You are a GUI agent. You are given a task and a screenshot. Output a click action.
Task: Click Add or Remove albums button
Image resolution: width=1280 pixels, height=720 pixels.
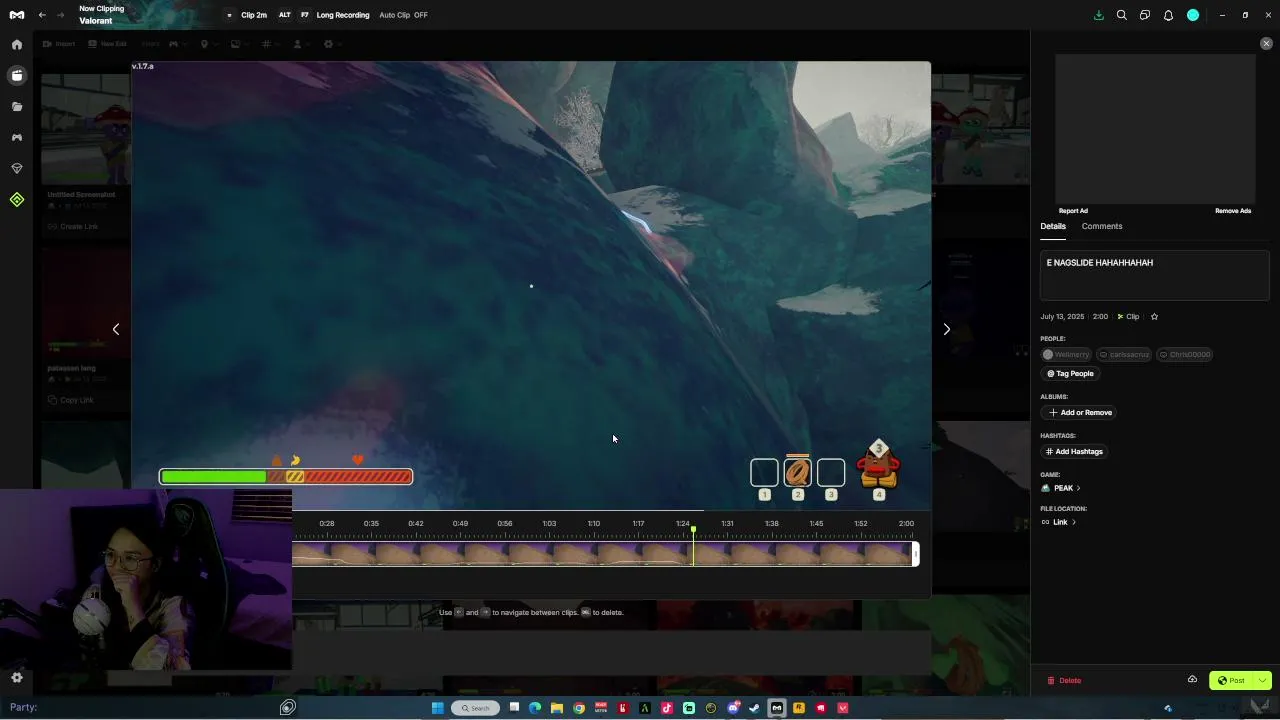tap(1080, 413)
